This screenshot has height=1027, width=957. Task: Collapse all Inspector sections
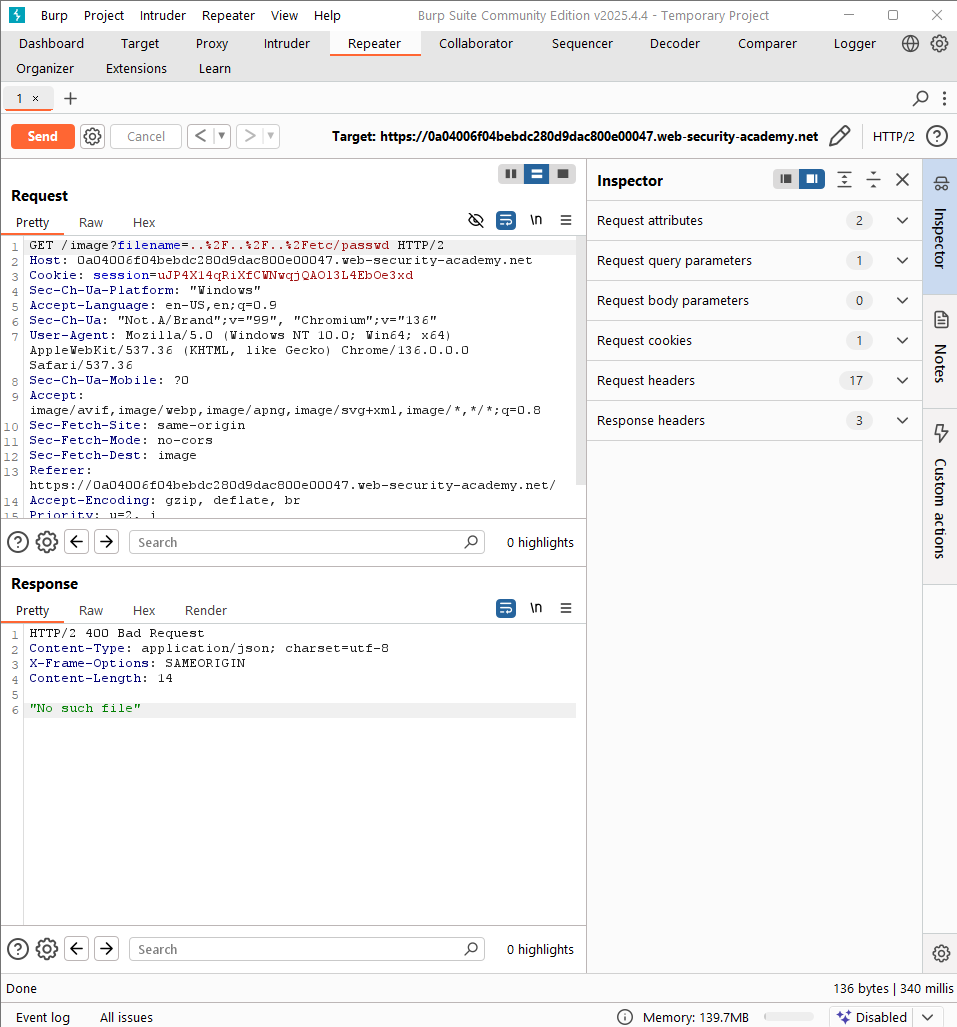[x=873, y=179]
